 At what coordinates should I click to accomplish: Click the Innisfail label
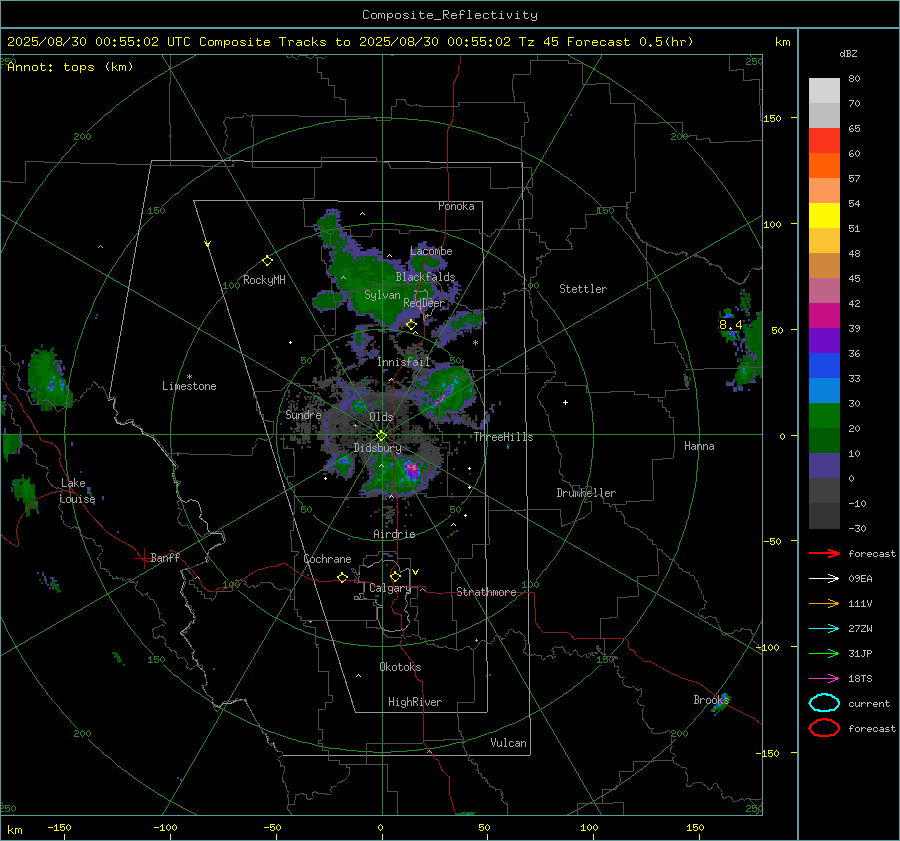tap(403, 362)
